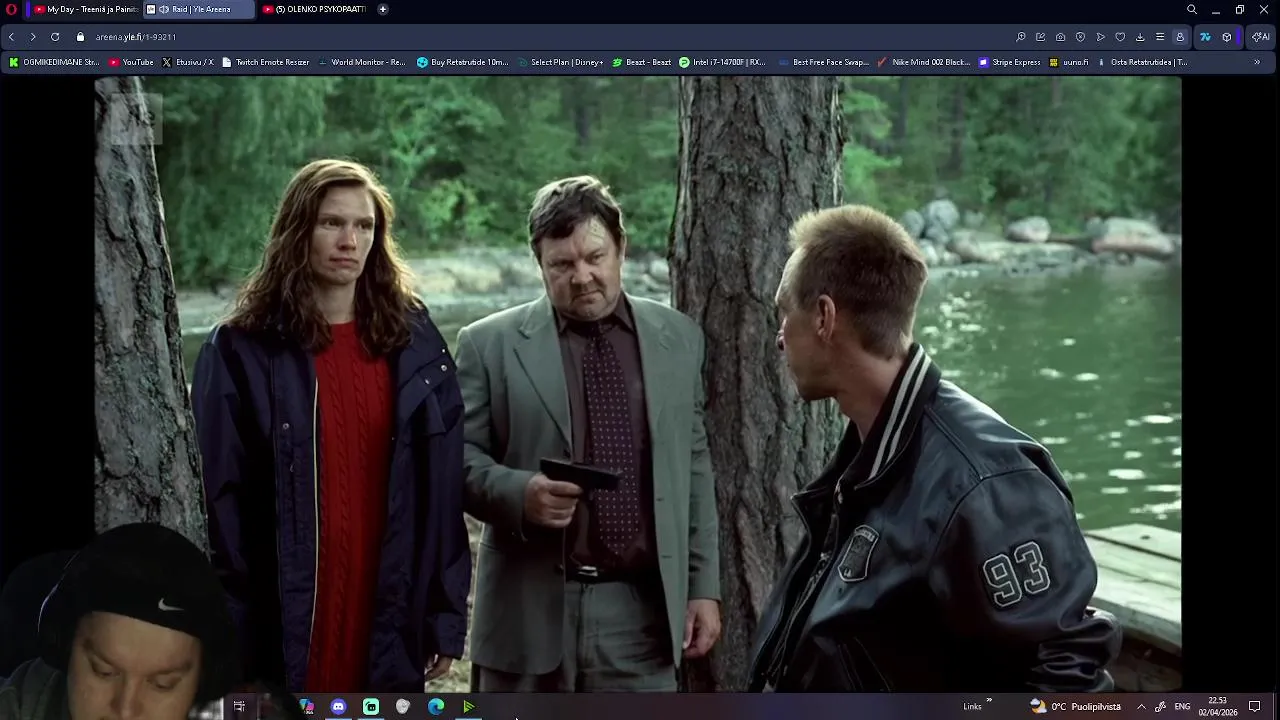Open Twitch Emote Resizer bookmark
This screenshot has height=720, width=1280.
(265, 62)
